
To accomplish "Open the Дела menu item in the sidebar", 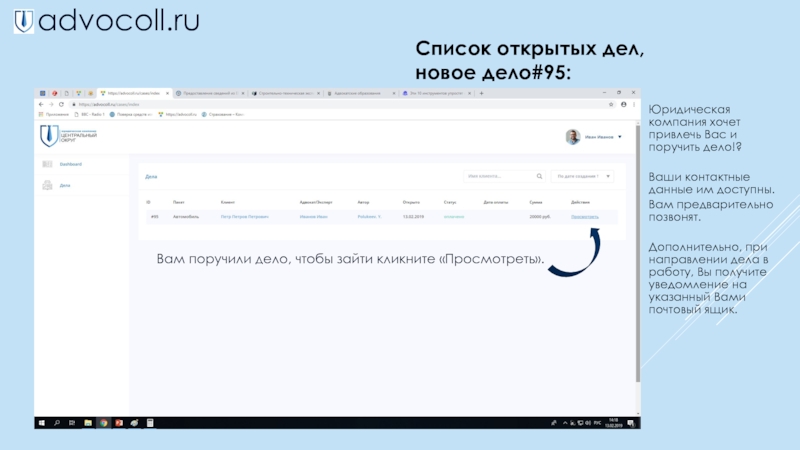I will point(65,185).
